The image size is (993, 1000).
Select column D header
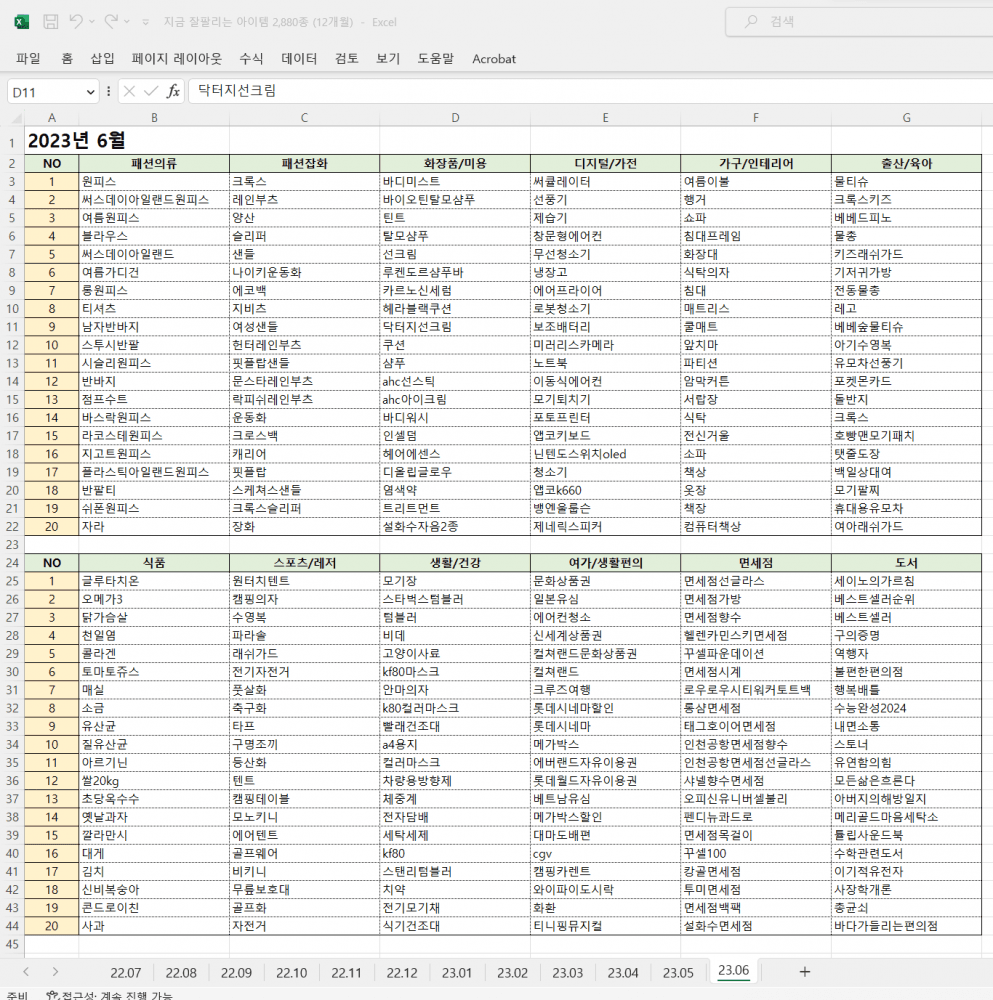click(x=455, y=118)
